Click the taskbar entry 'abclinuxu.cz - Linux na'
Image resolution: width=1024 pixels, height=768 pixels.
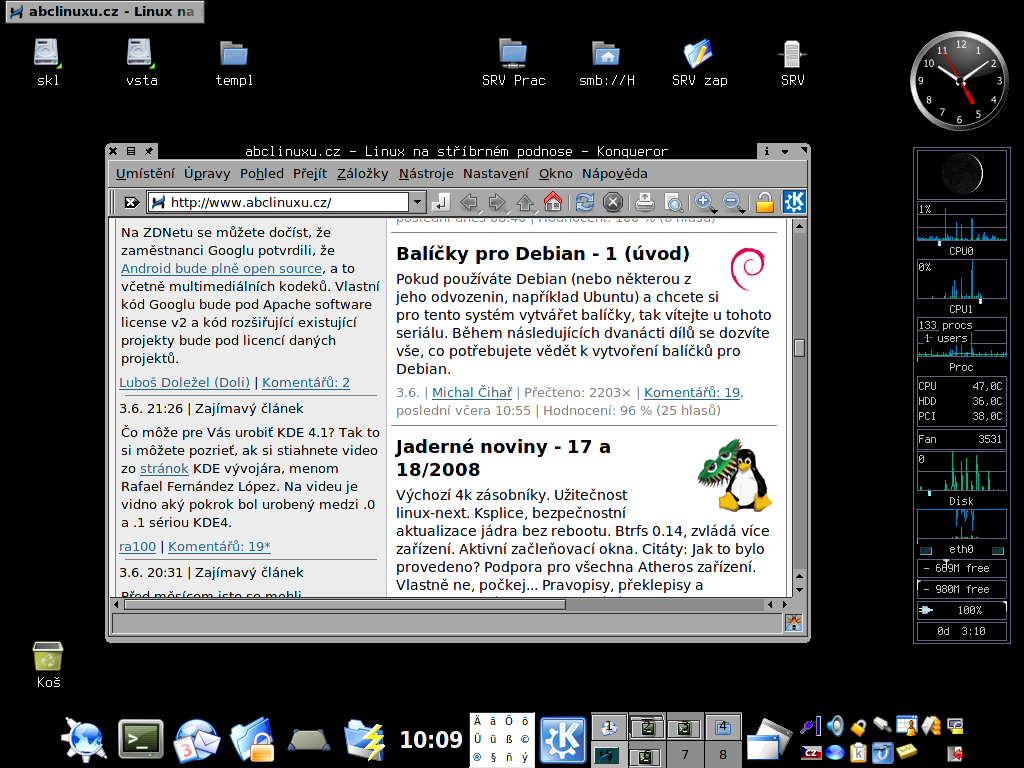coord(105,12)
